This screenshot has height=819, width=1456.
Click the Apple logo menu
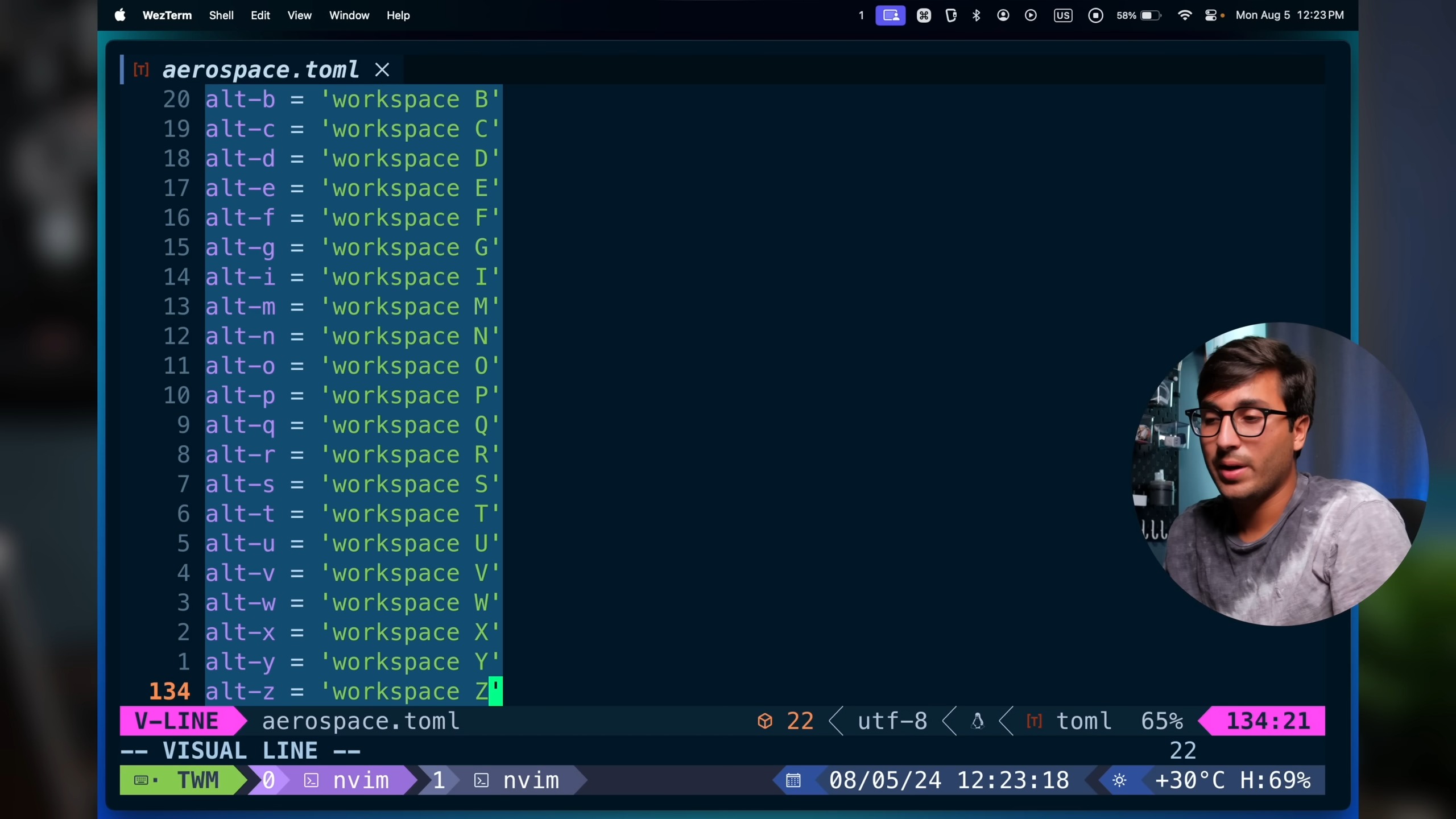coord(119,15)
